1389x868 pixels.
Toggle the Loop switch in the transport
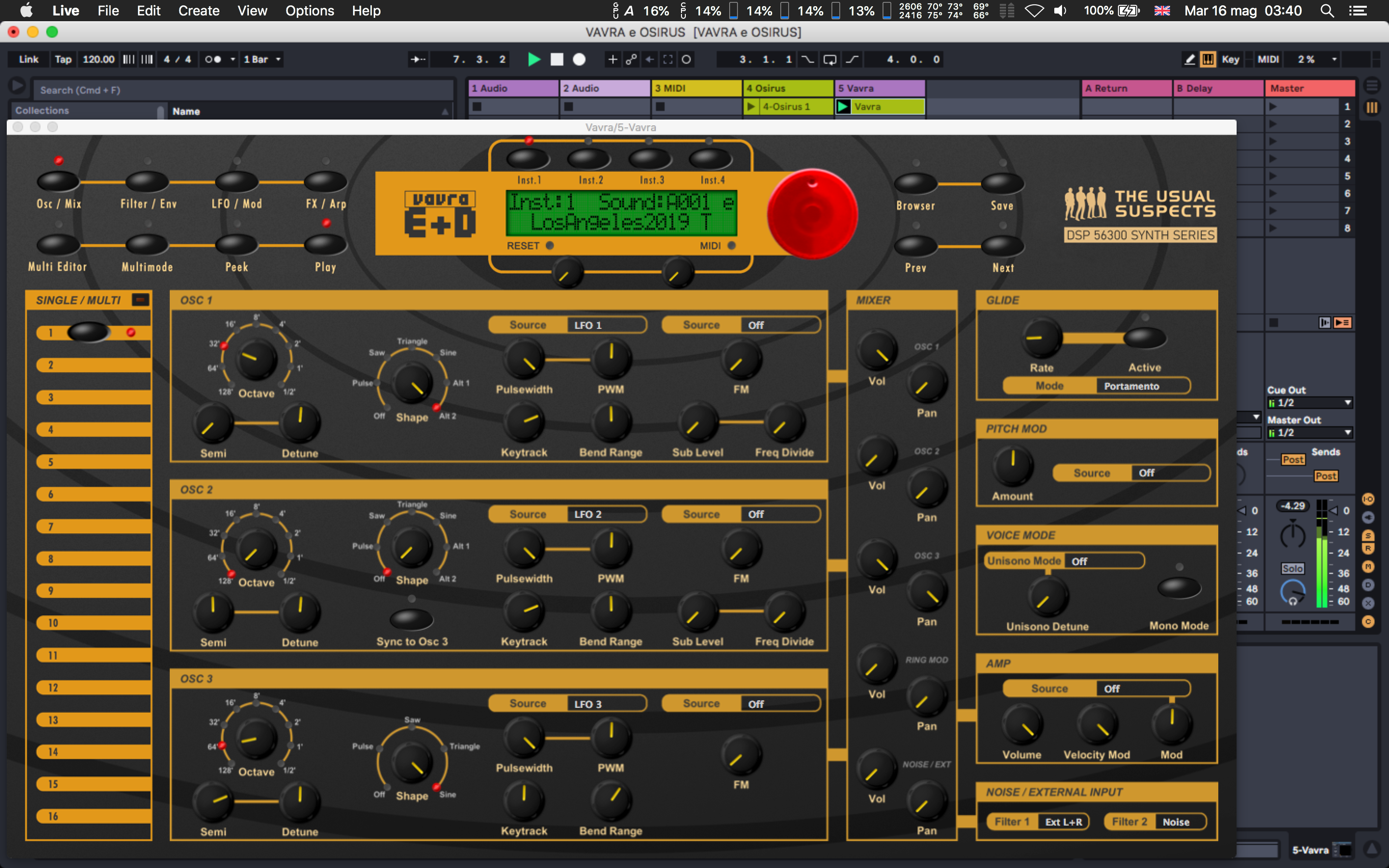point(830,59)
